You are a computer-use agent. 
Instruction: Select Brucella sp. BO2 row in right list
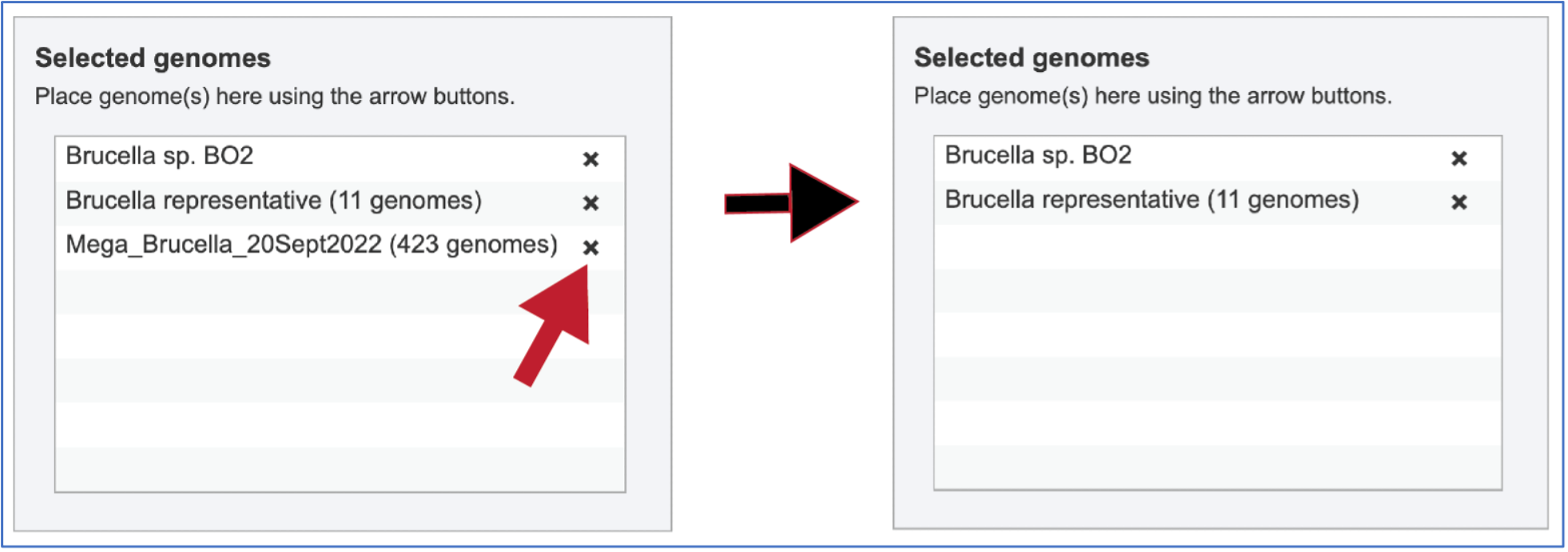[1218, 158]
